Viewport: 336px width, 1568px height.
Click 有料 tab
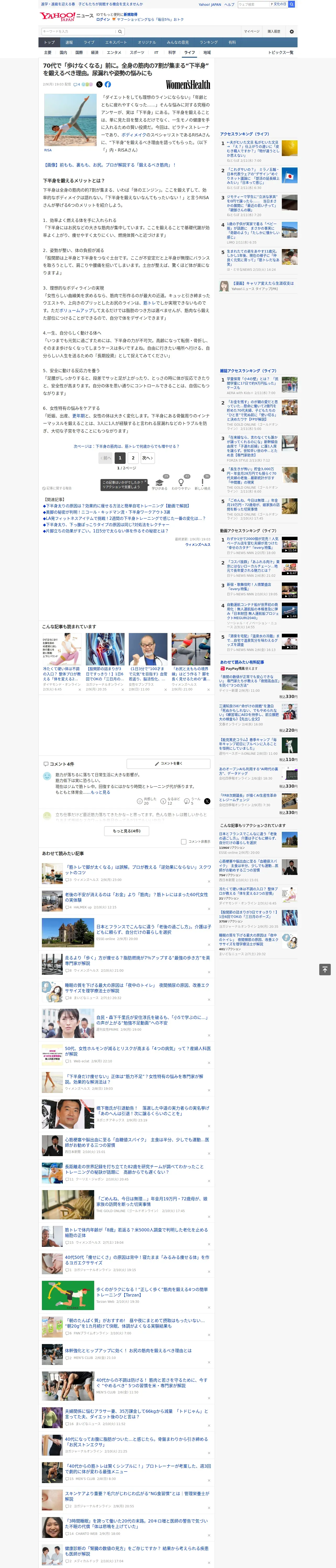click(x=232, y=43)
